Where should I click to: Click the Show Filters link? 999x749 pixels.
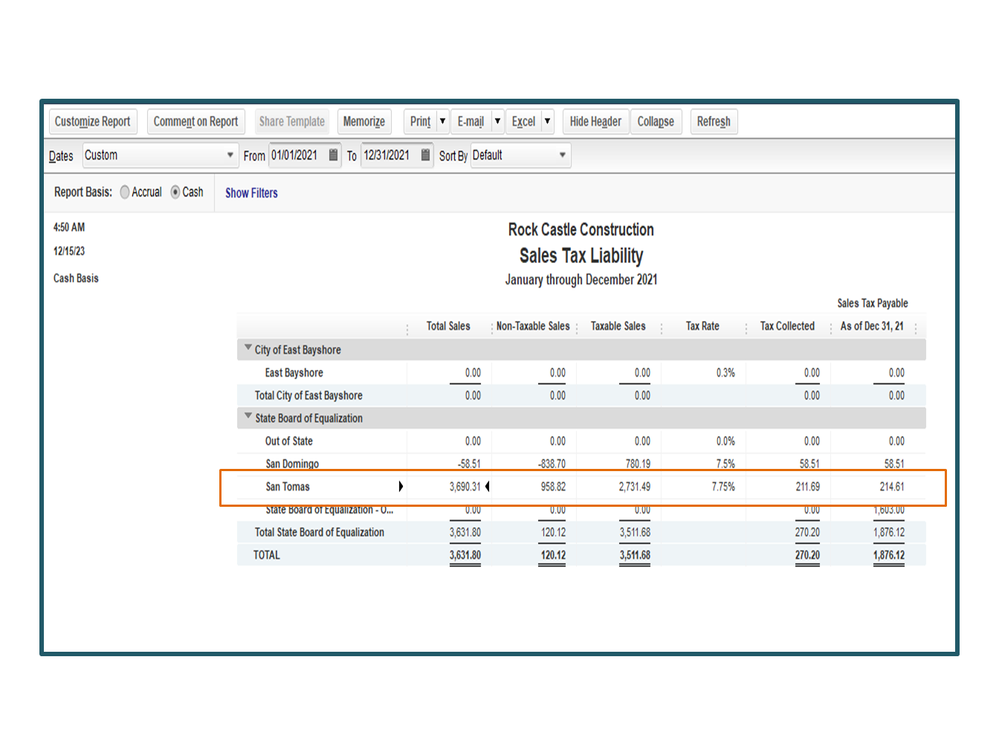pos(252,193)
